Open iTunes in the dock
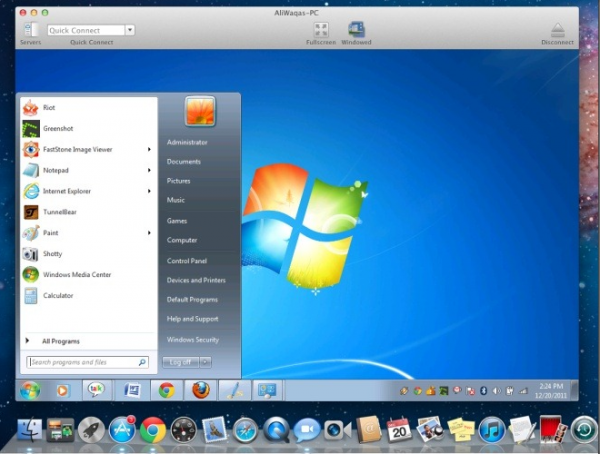Image resolution: width=600 pixels, height=454 pixels. coord(491,430)
